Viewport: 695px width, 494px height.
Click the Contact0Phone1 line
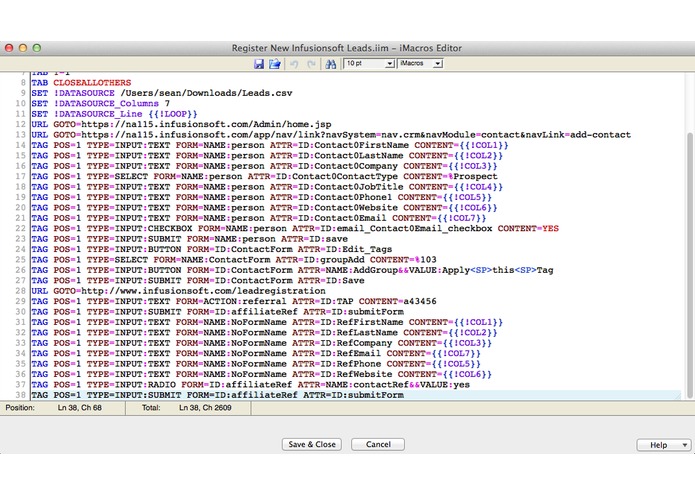tap(262, 197)
